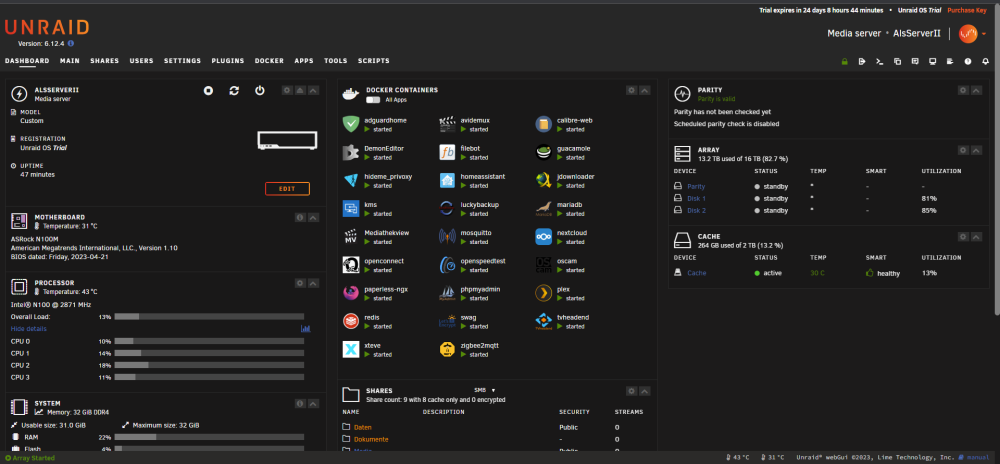The height and width of the screenshot is (464, 1000).
Task: Click the info icon in Motherboard panel
Action: (x=300, y=217)
